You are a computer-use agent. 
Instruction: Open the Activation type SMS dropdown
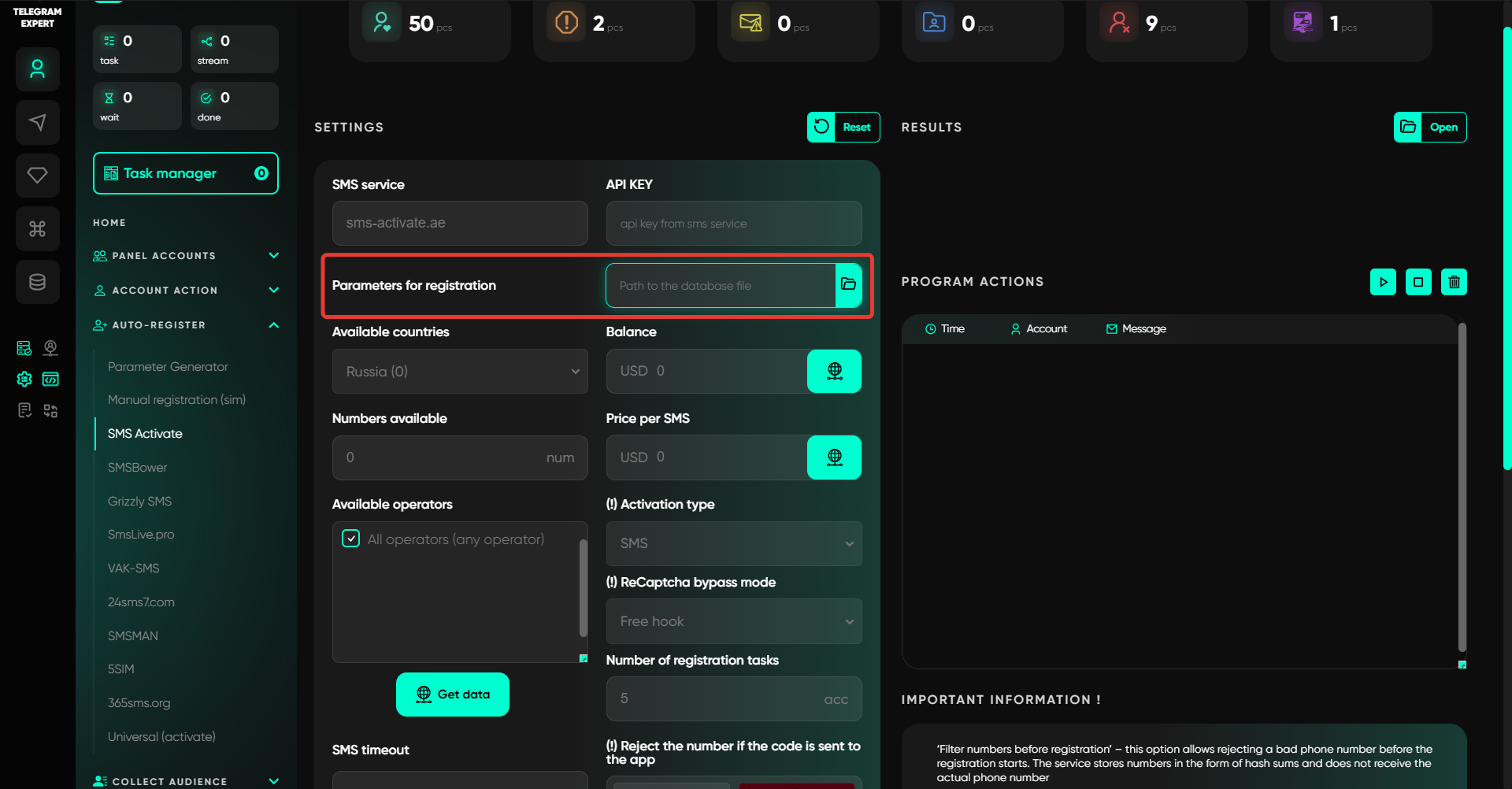733,543
